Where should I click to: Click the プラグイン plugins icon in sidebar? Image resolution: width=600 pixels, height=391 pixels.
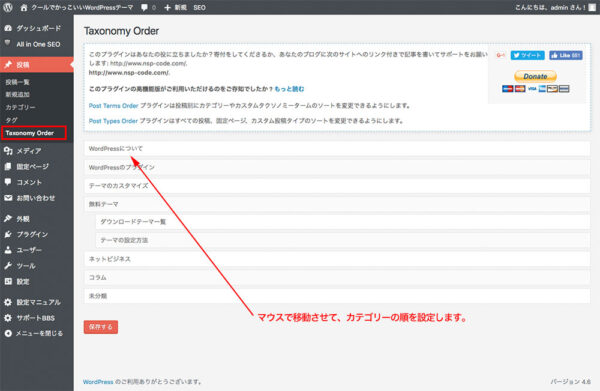click(x=8, y=234)
